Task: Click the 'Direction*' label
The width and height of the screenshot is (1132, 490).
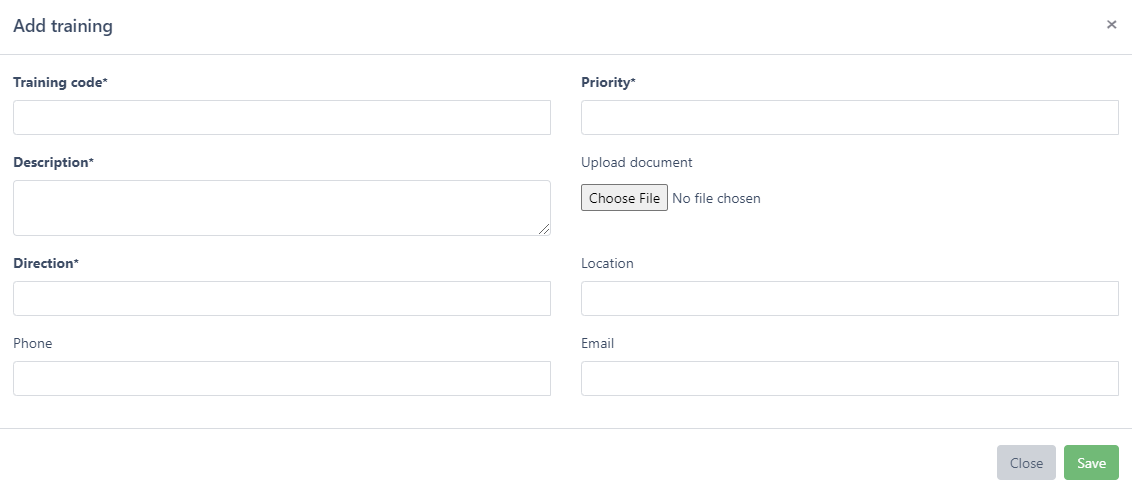Action: [x=46, y=263]
